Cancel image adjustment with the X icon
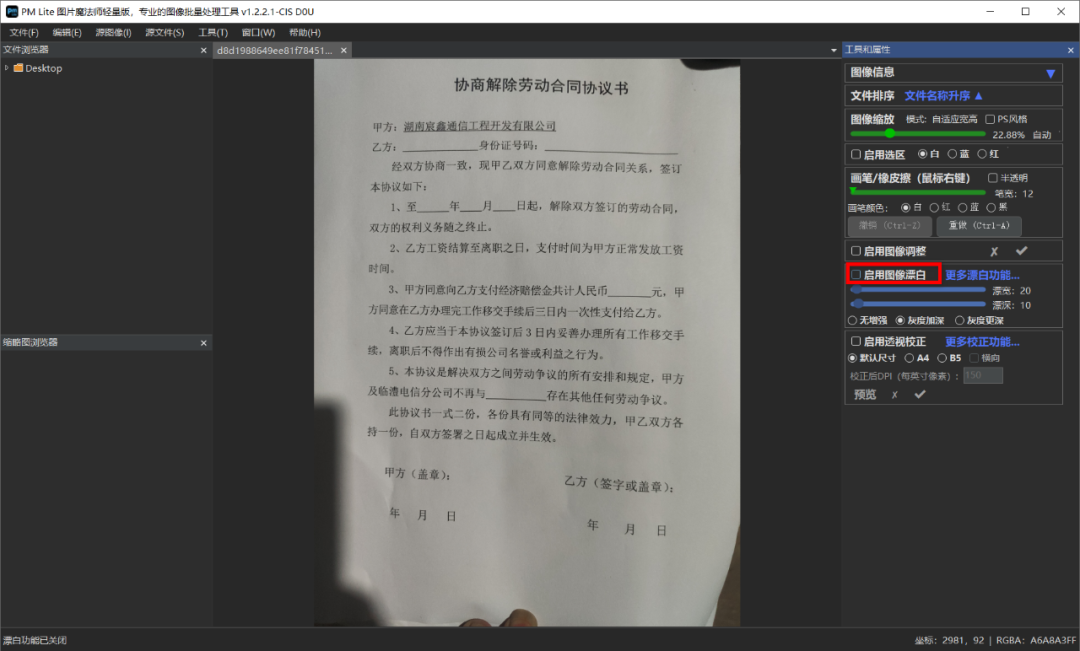This screenshot has width=1080, height=651. pos(994,251)
